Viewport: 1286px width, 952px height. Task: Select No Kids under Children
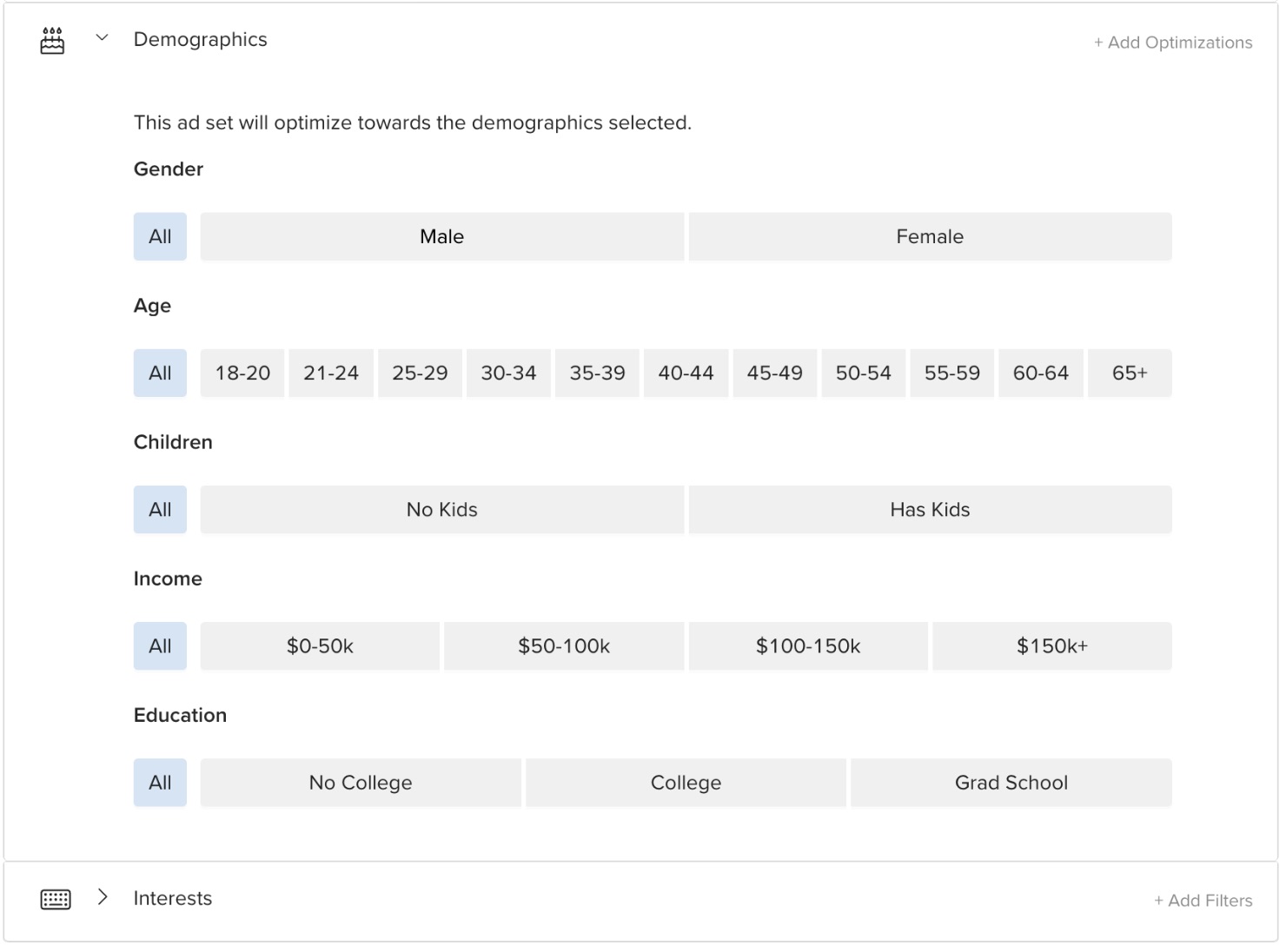point(441,509)
